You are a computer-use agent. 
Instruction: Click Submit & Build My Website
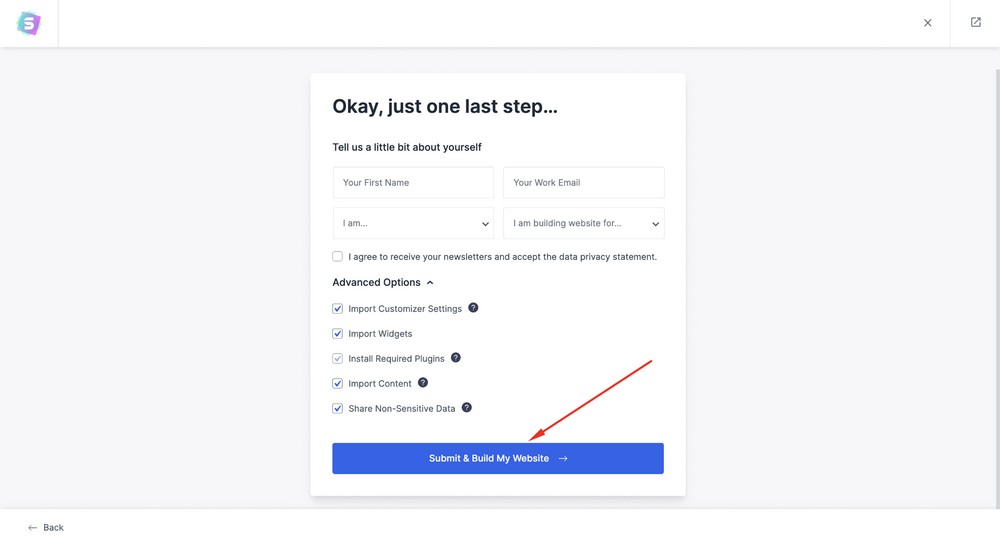[x=498, y=458]
